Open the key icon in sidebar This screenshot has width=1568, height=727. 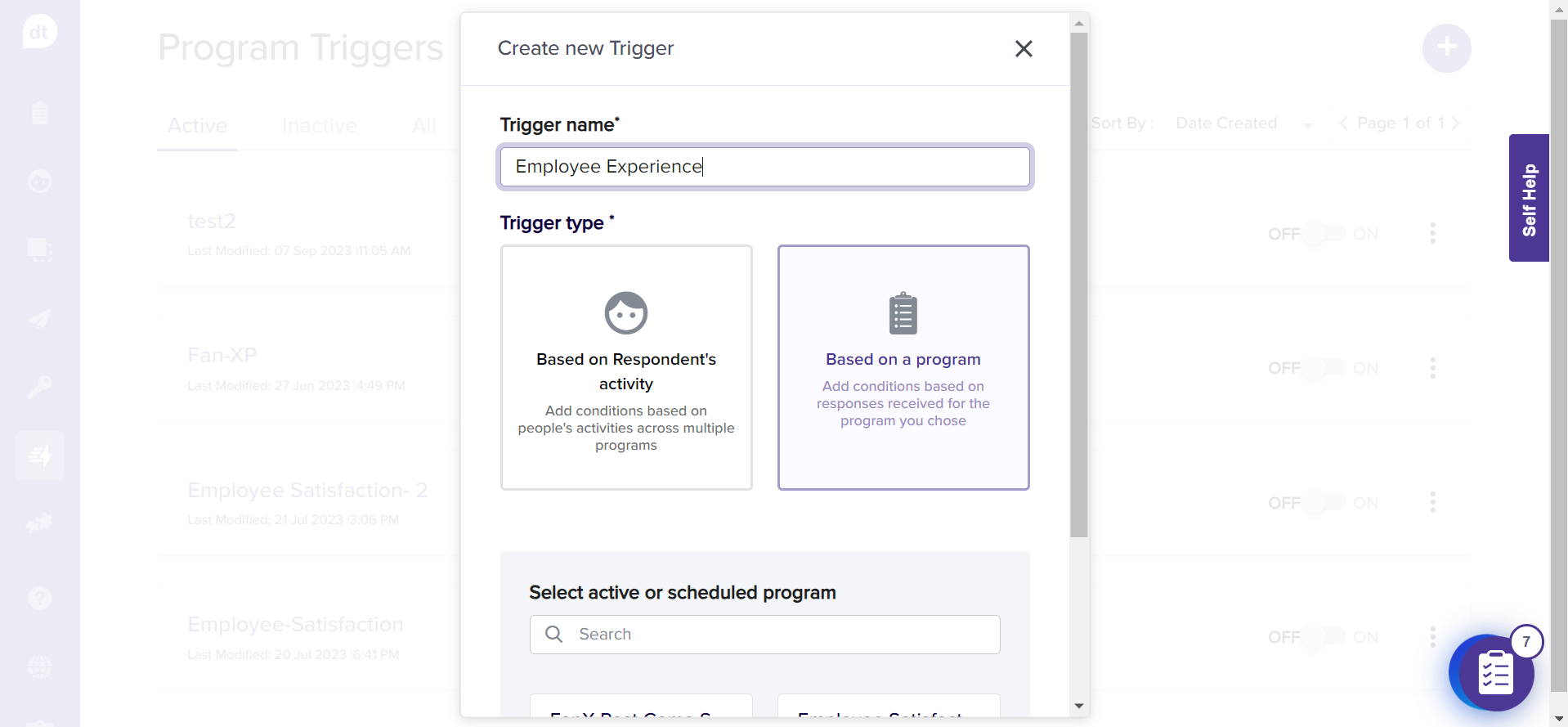click(x=39, y=386)
